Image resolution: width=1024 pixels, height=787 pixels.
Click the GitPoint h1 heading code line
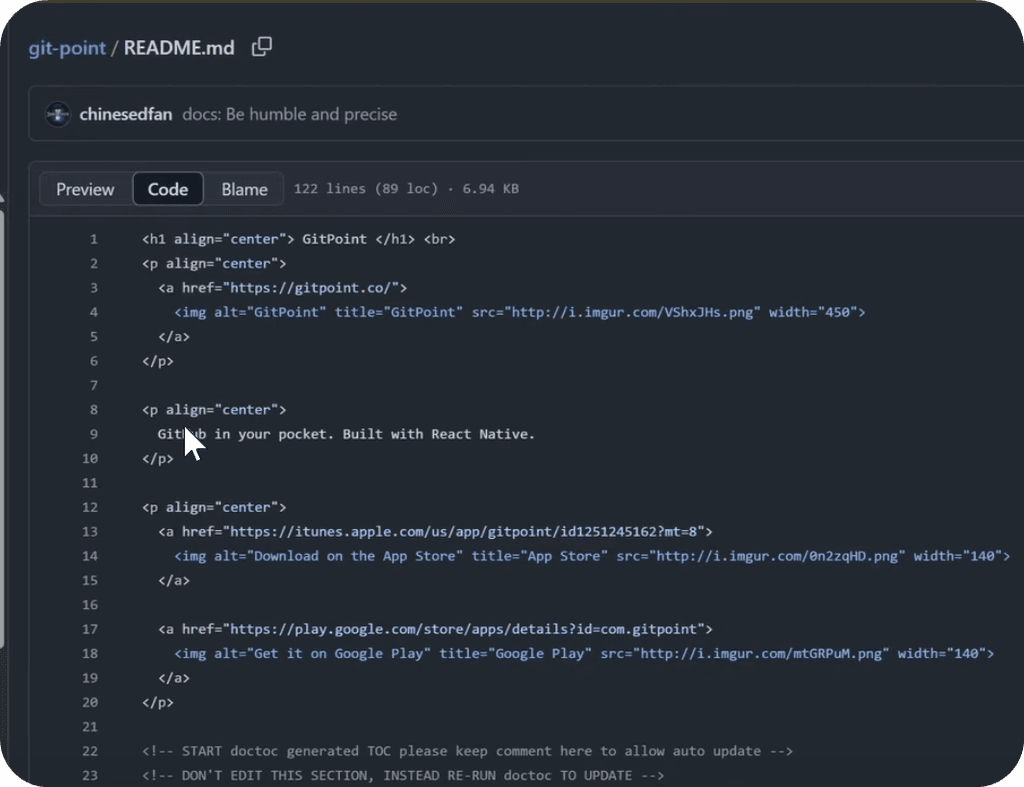(298, 239)
